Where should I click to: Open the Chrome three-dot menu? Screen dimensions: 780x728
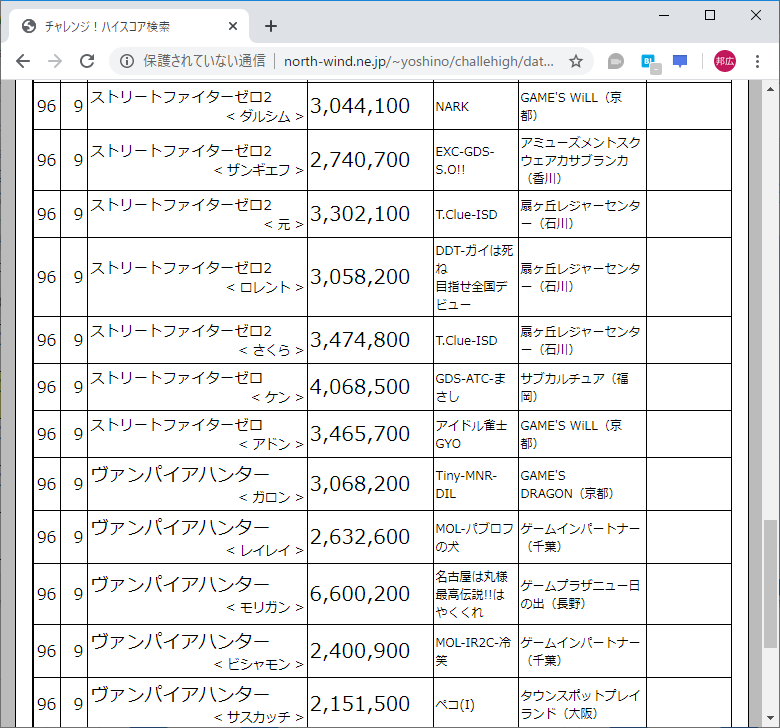point(757,61)
